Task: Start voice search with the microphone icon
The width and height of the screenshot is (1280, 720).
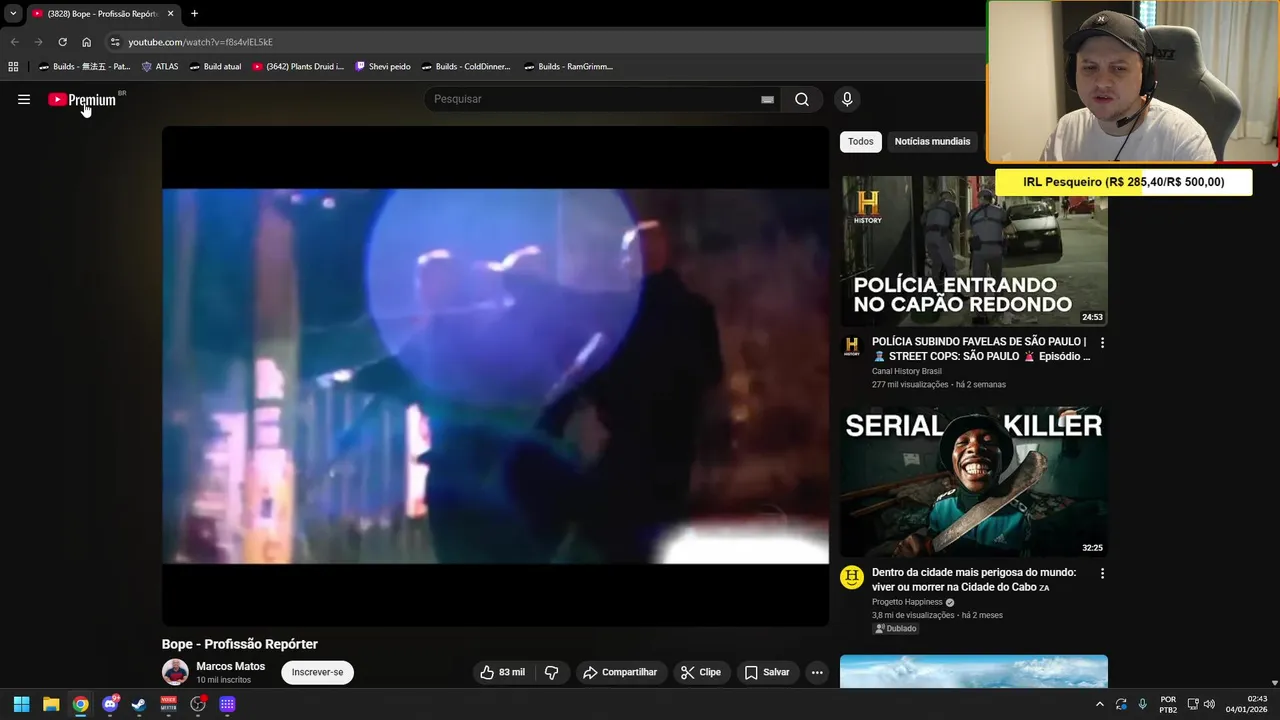Action: (x=847, y=99)
